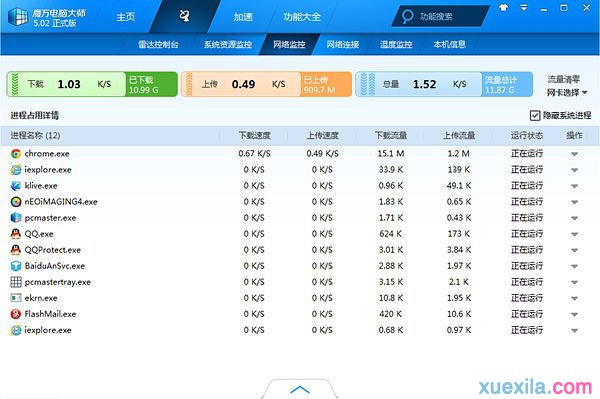Click the pcmaster.exe cube icon
Screen dimensions: 600x399
coord(16,218)
